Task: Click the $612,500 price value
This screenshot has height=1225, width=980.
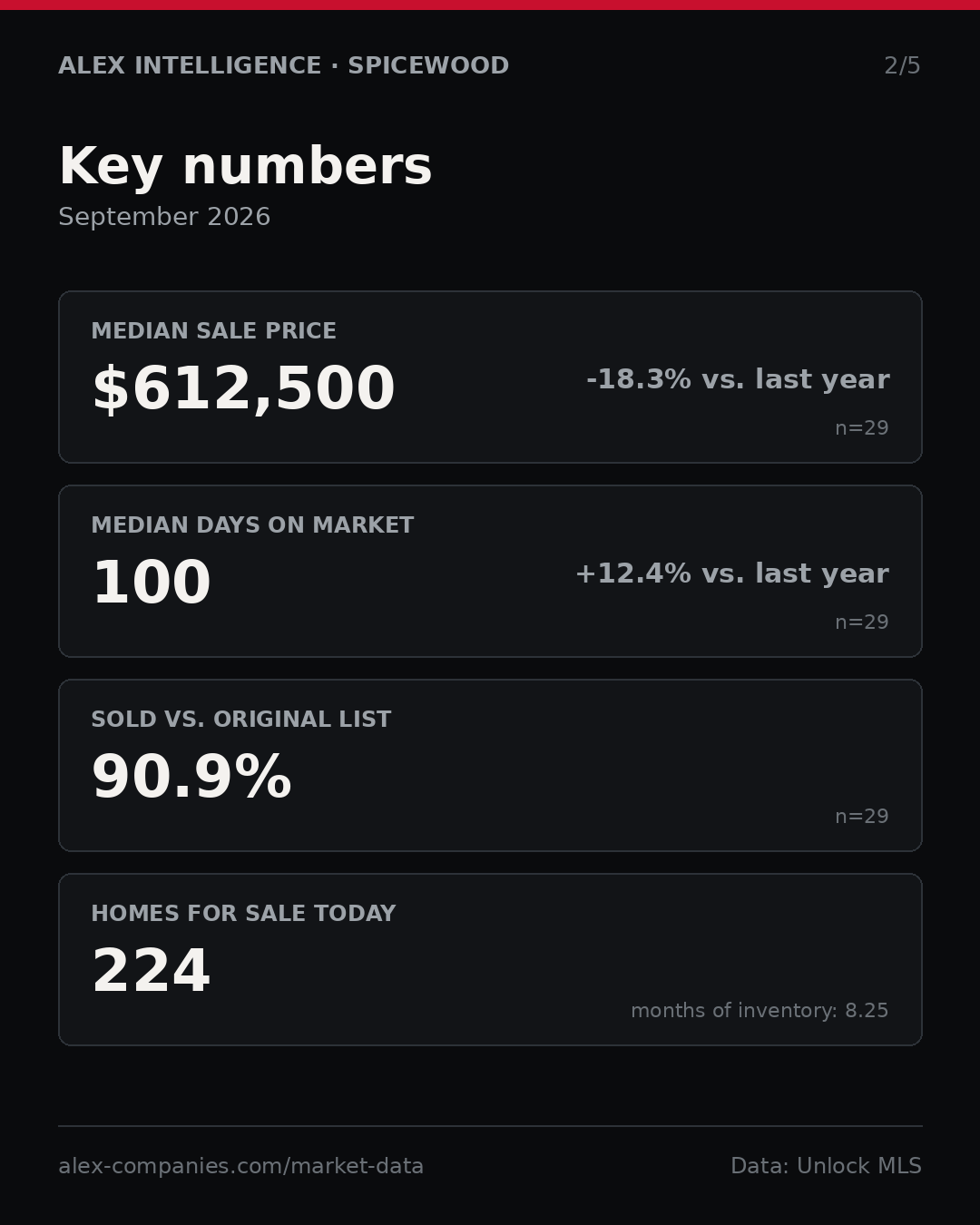Action: click(x=243, y=389)
